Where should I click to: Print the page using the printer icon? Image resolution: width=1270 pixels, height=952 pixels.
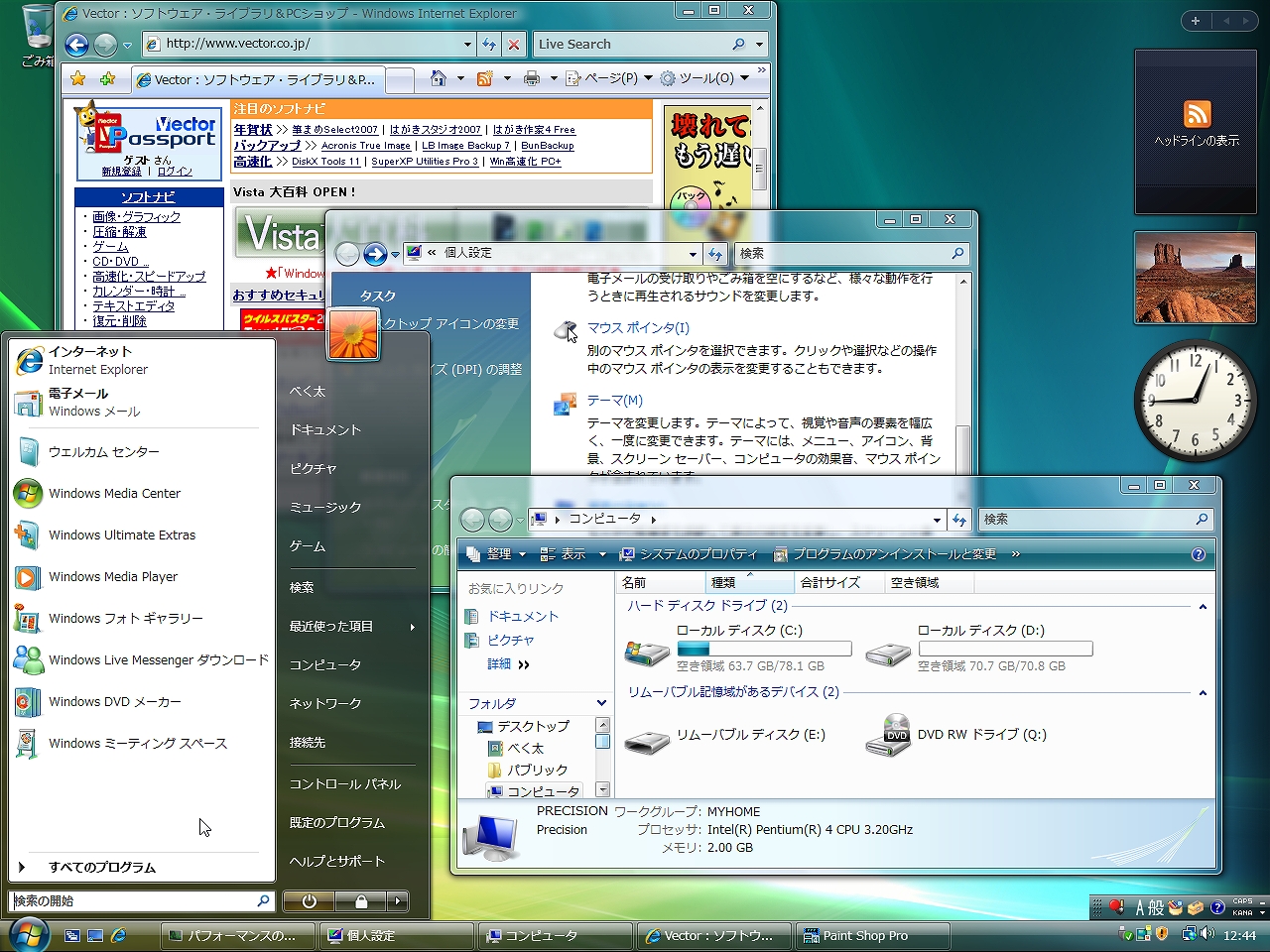(x=532, y=78)
